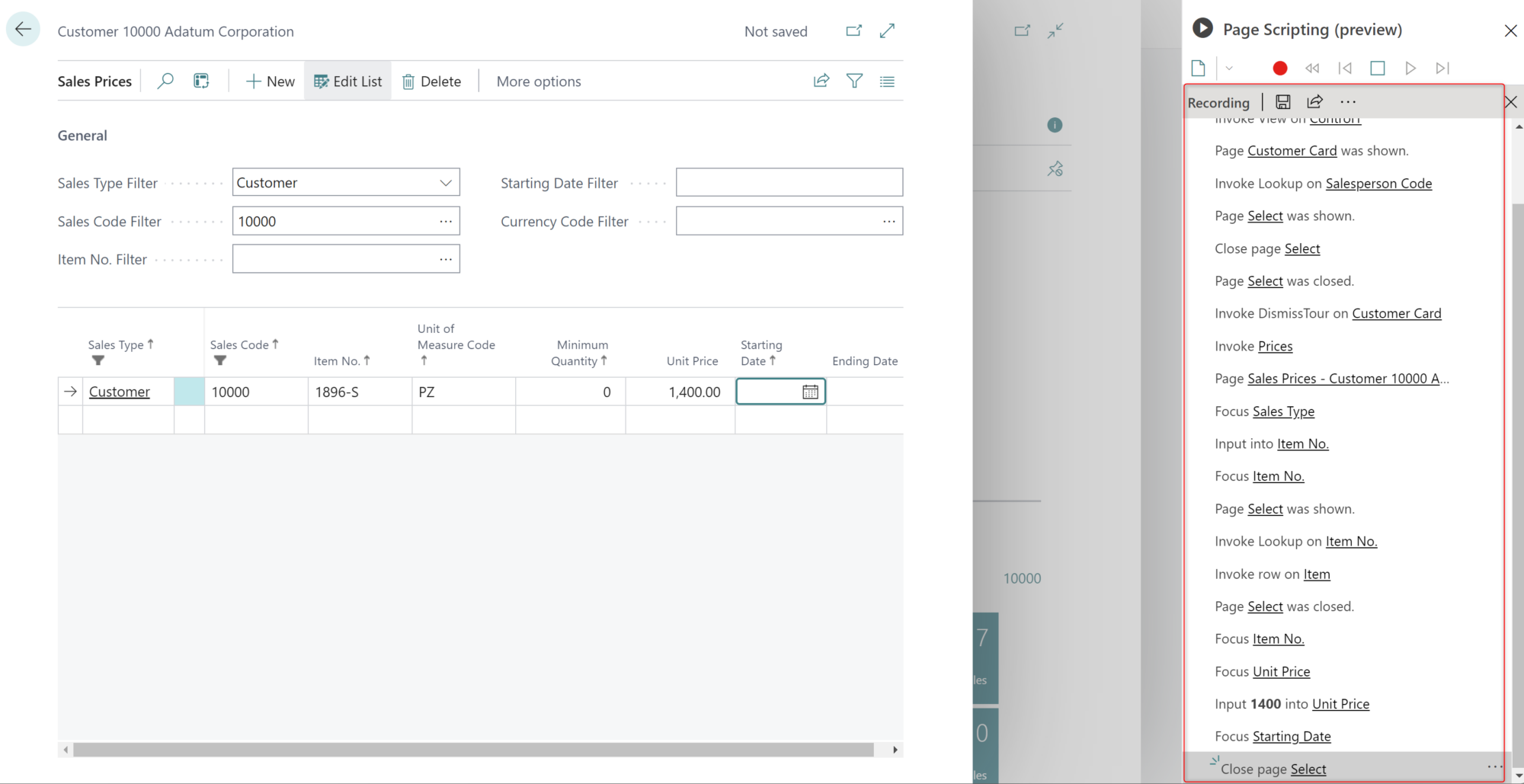
Task: Click More options in the toolbar
Action: click(x=538, y=82)
